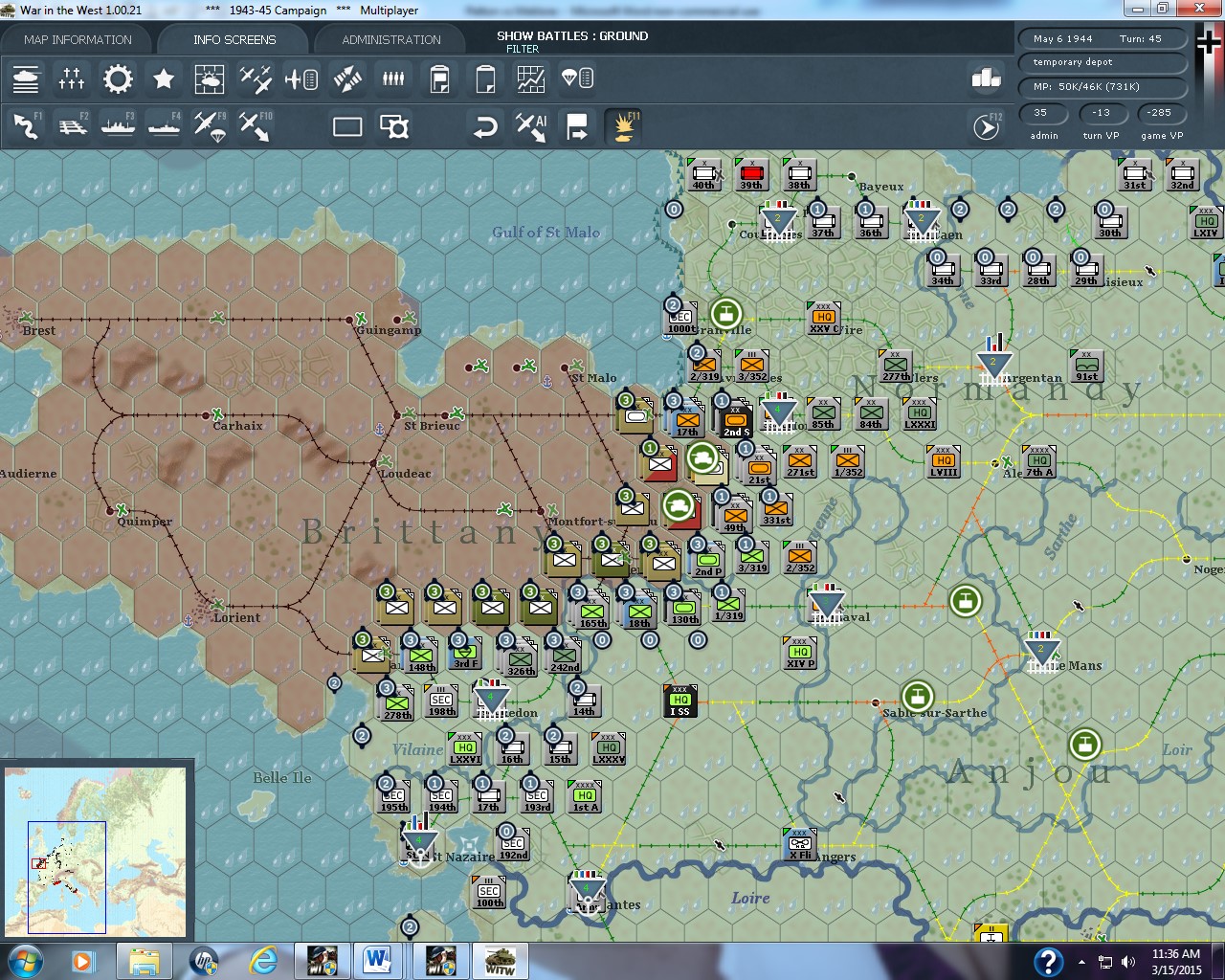This screenshot has height=980, width=1225.
Task: Click the undo move arrow icon
Action: click(485, 126)
